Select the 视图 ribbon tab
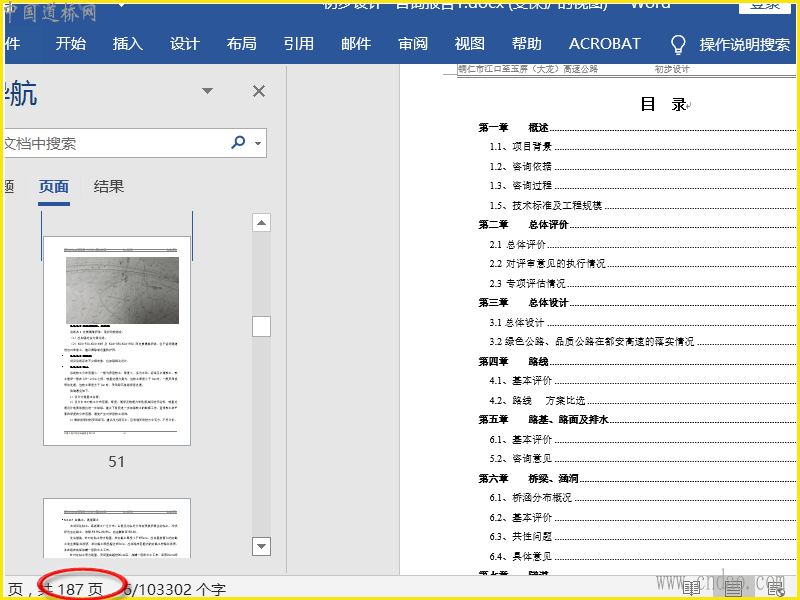 click(x=469, y=44)
